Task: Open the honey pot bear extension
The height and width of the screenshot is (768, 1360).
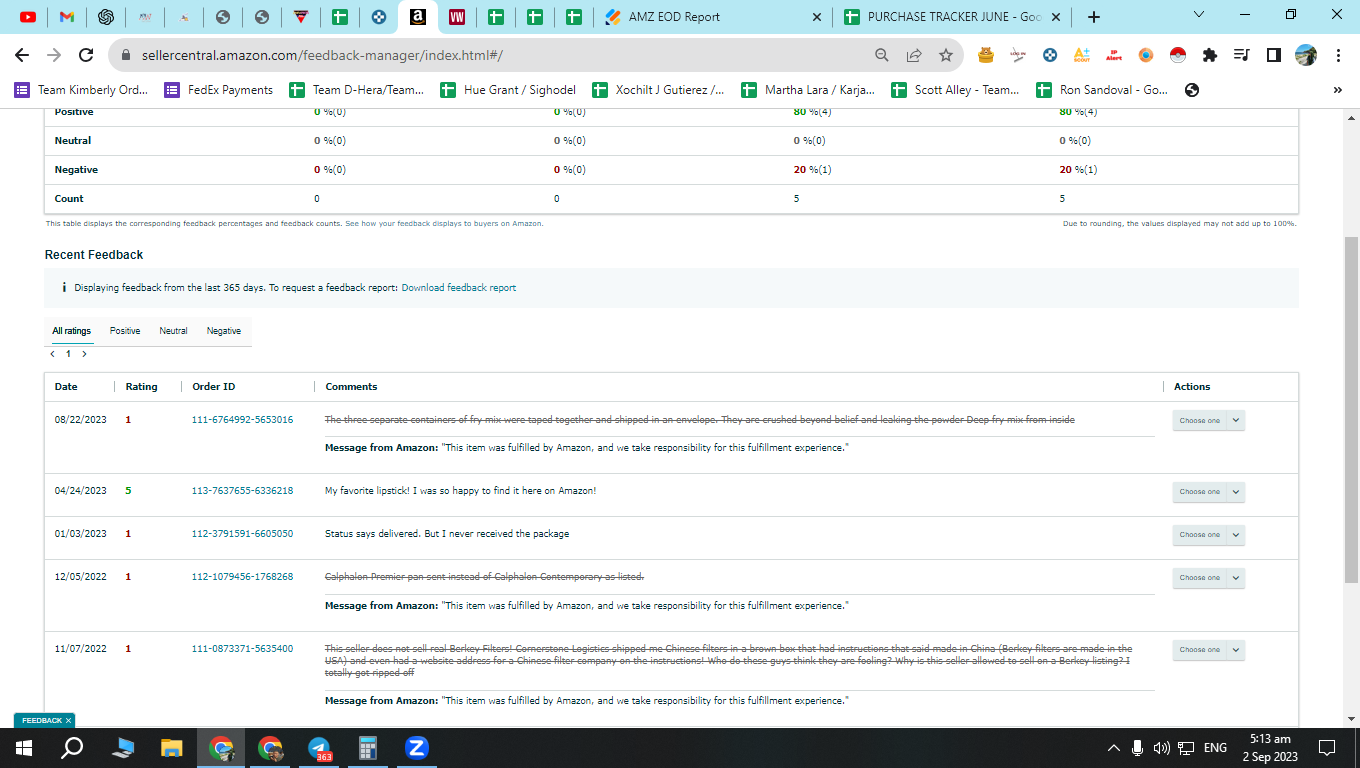Action: click(x=986, y=55)
